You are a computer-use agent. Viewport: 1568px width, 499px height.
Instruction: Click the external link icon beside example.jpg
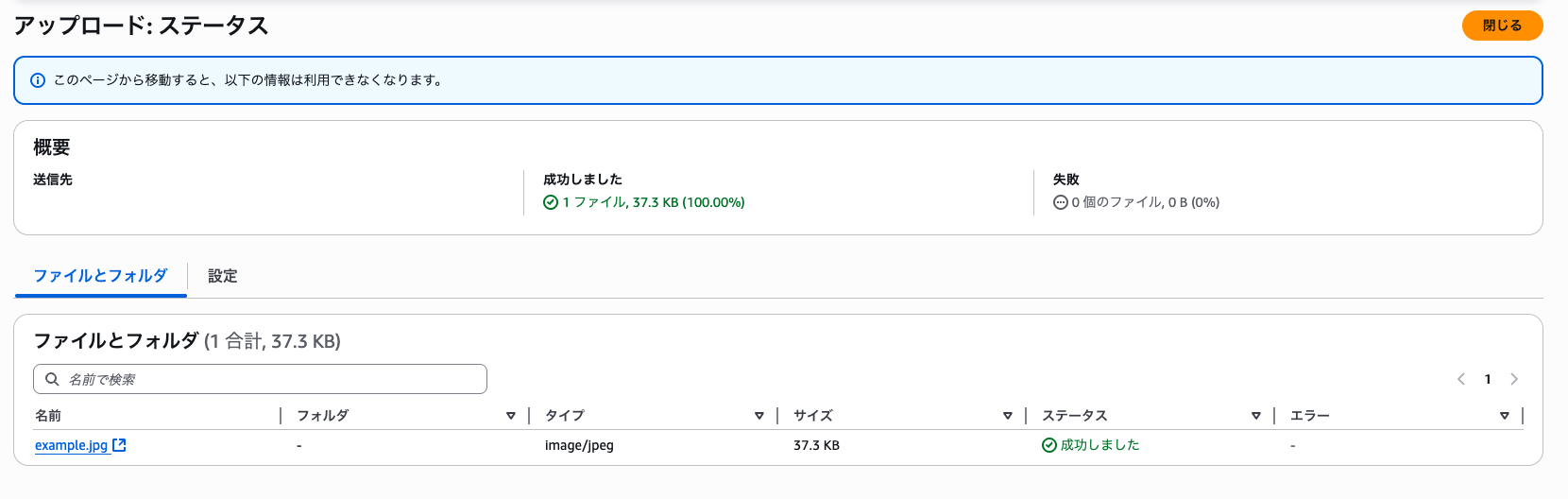coord(119,445)
